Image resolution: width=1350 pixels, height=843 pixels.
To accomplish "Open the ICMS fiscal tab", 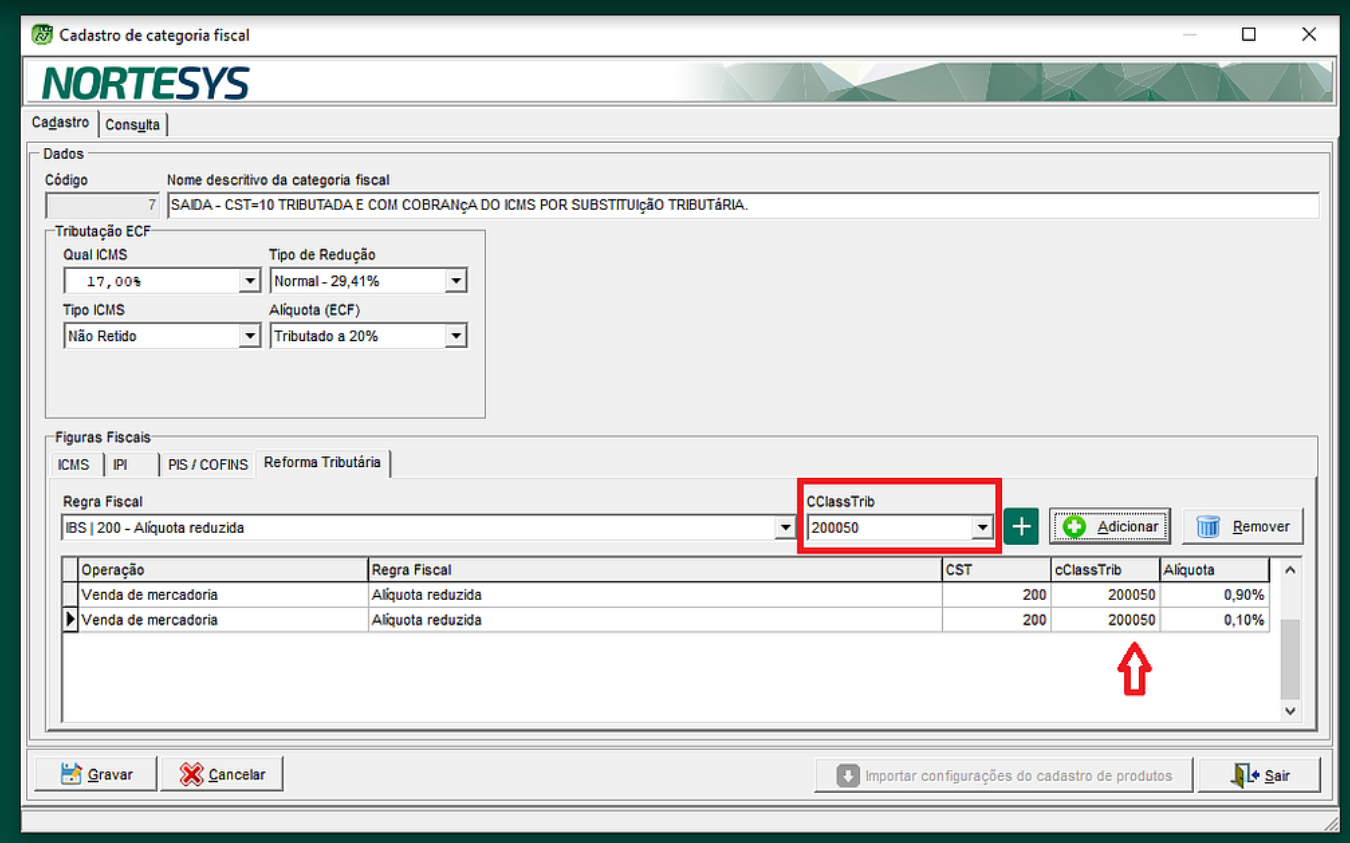I will coord(74,465).
